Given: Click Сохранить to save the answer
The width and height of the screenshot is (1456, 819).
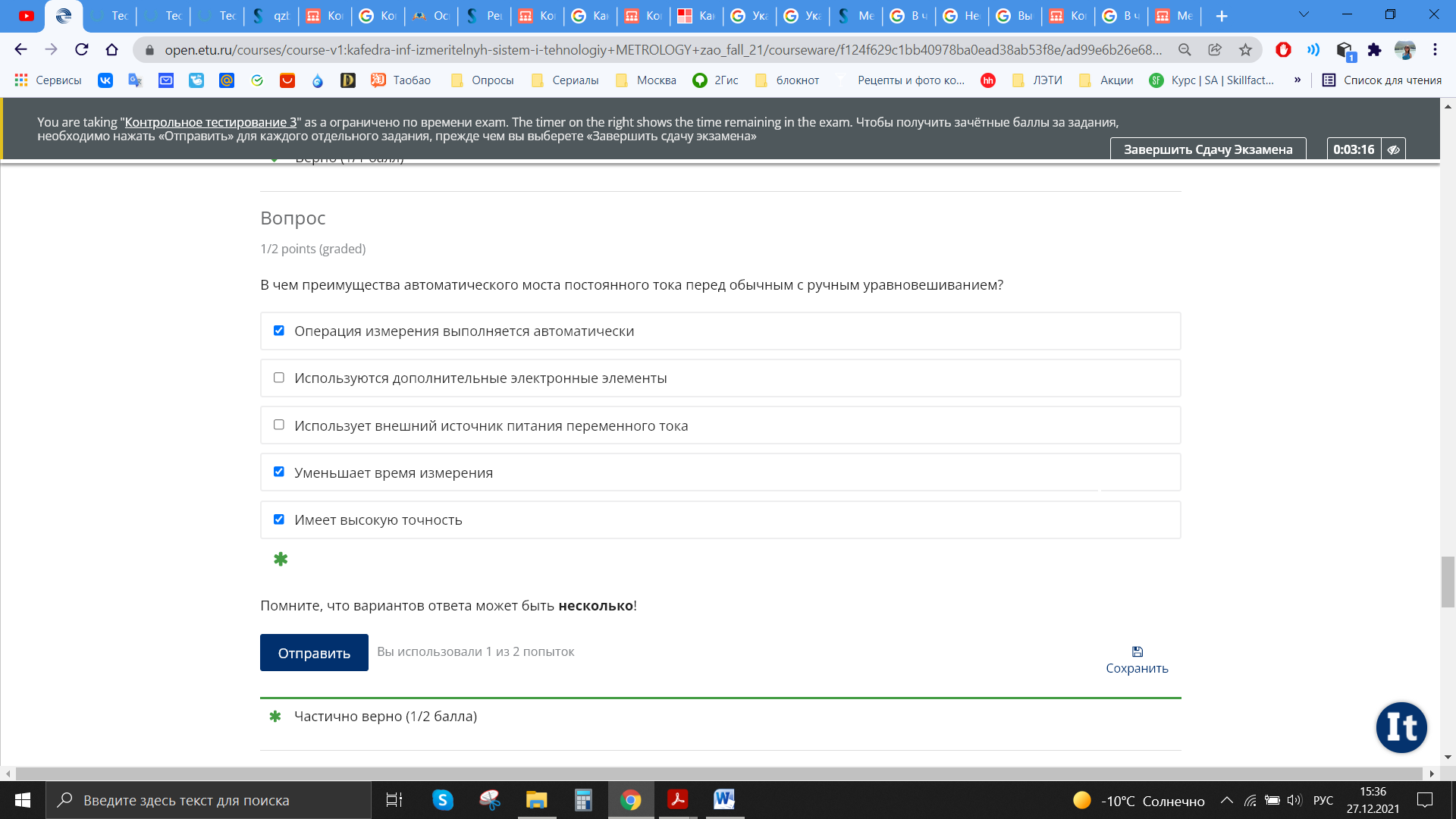Looking at the screenshot, I should coord(1137,660).
